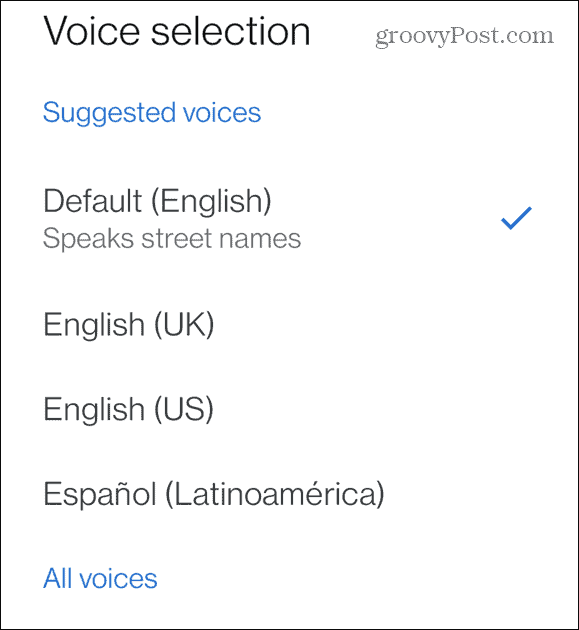Click the Suggested voices heading
Viewport: 579px width, 630px height.
point(152,113)
